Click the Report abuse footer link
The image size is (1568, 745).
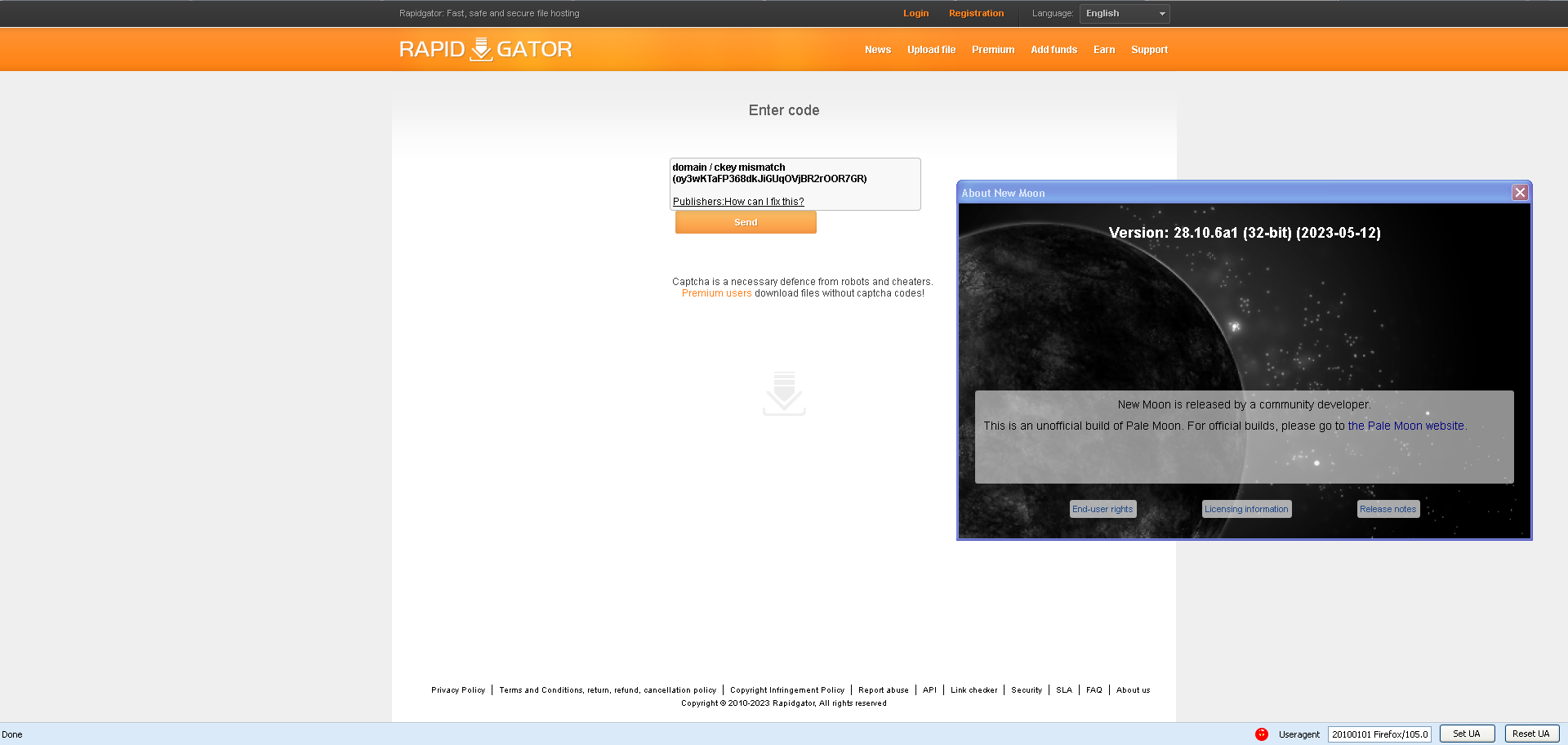(884, 690)
